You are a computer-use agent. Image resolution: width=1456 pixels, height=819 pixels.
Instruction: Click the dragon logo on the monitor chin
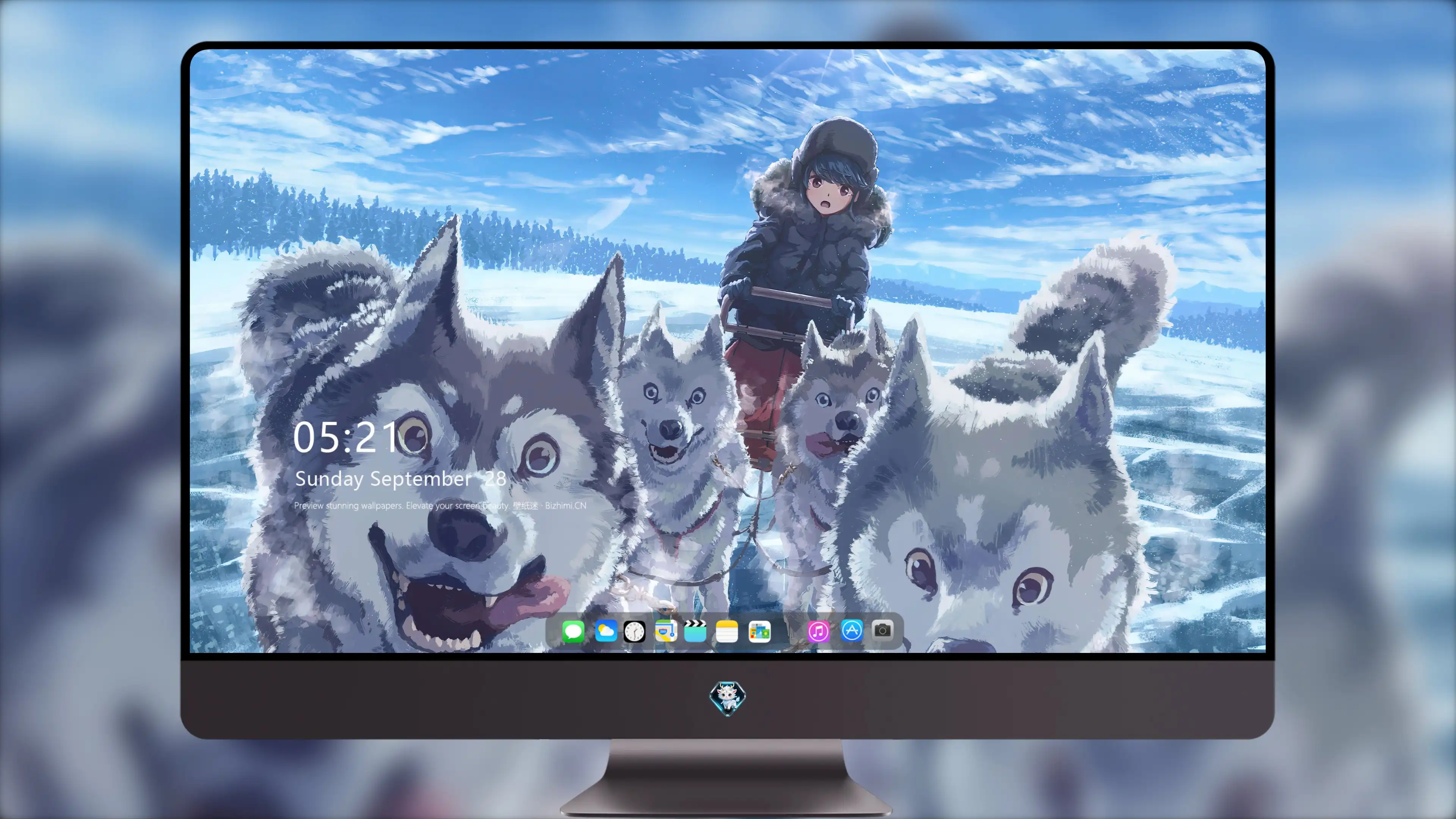pos(728,698)
